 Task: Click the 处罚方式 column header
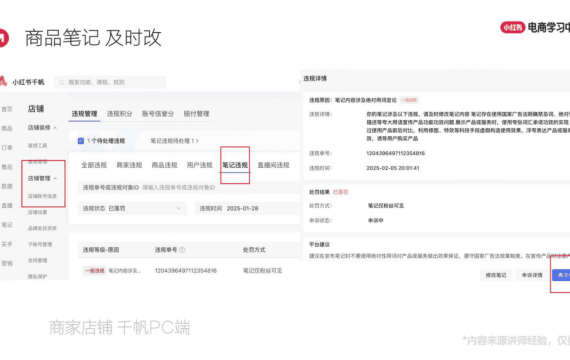point(254,250)
